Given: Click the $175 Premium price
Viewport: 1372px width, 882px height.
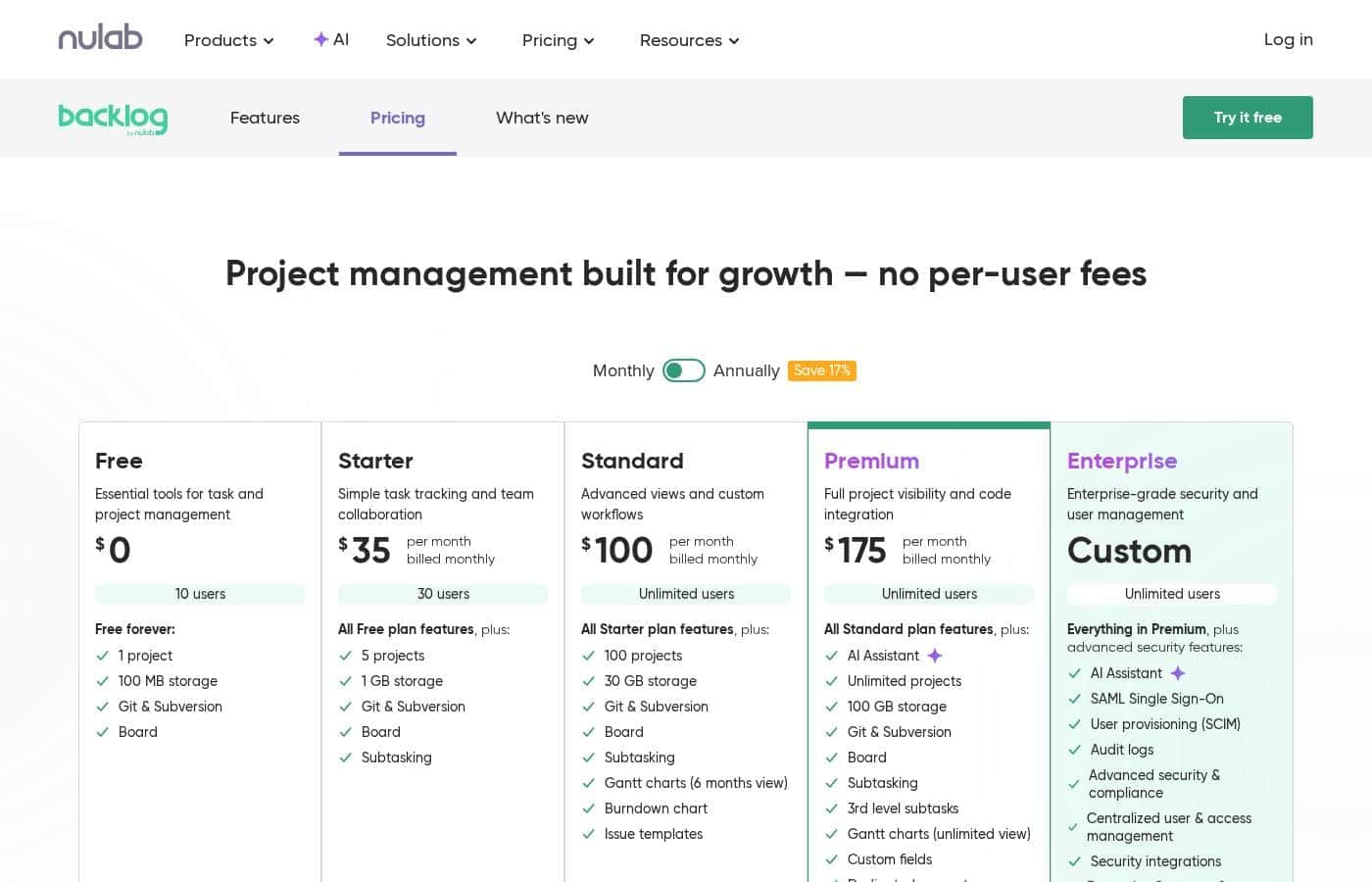Looking at the screenshot, I should pyautogui.click(x=856, y=550).
